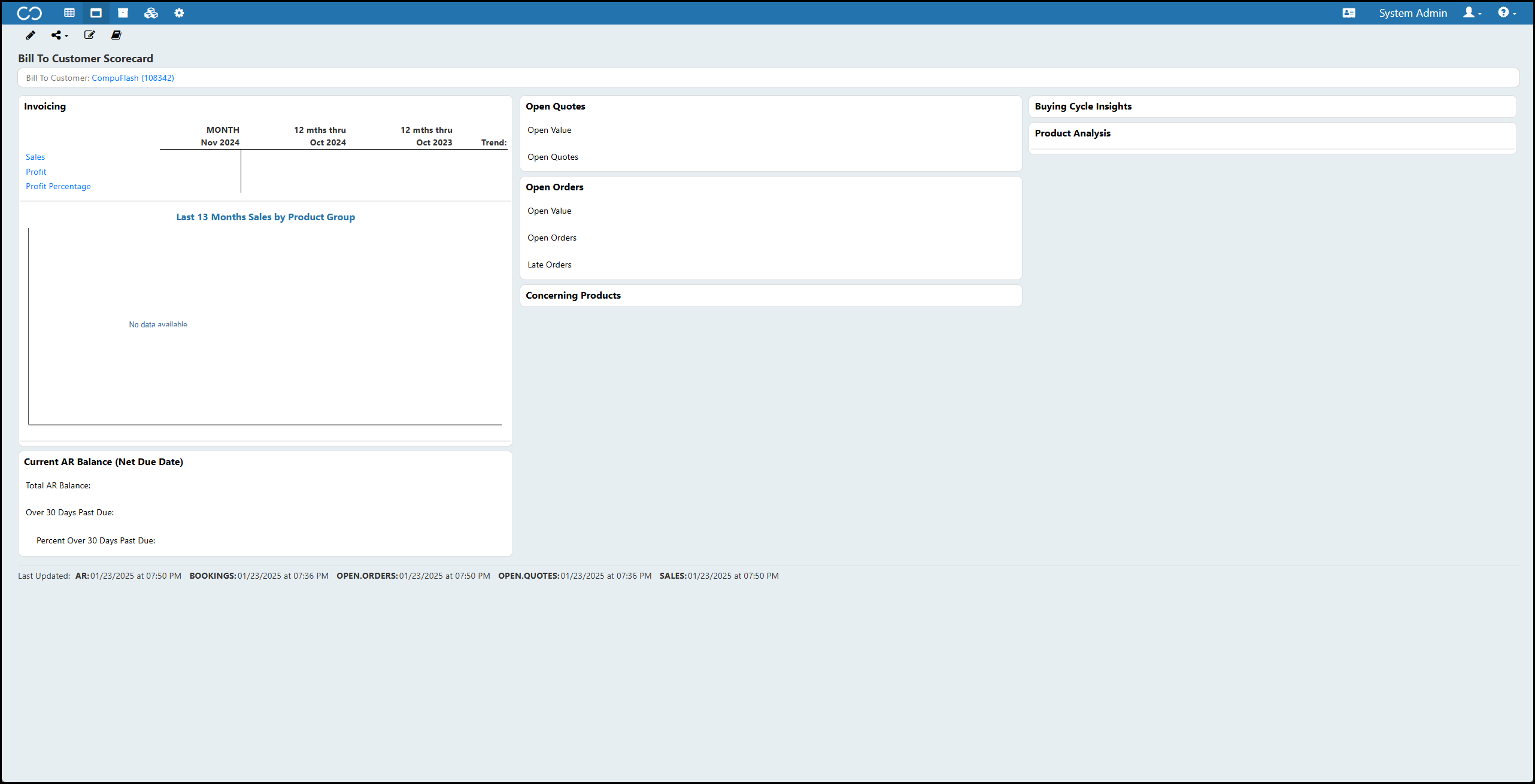Open the book documentation icon

pyautogui.click(x=116, y=35)
